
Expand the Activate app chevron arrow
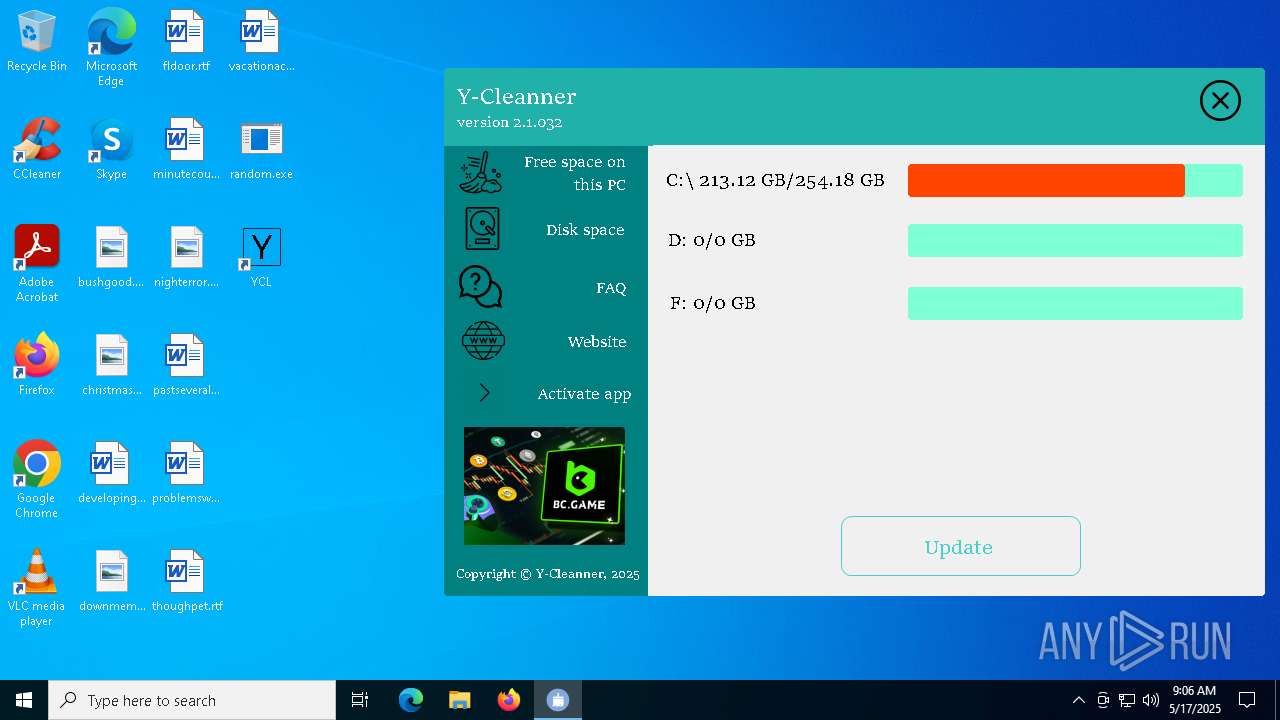pos(484,393)
